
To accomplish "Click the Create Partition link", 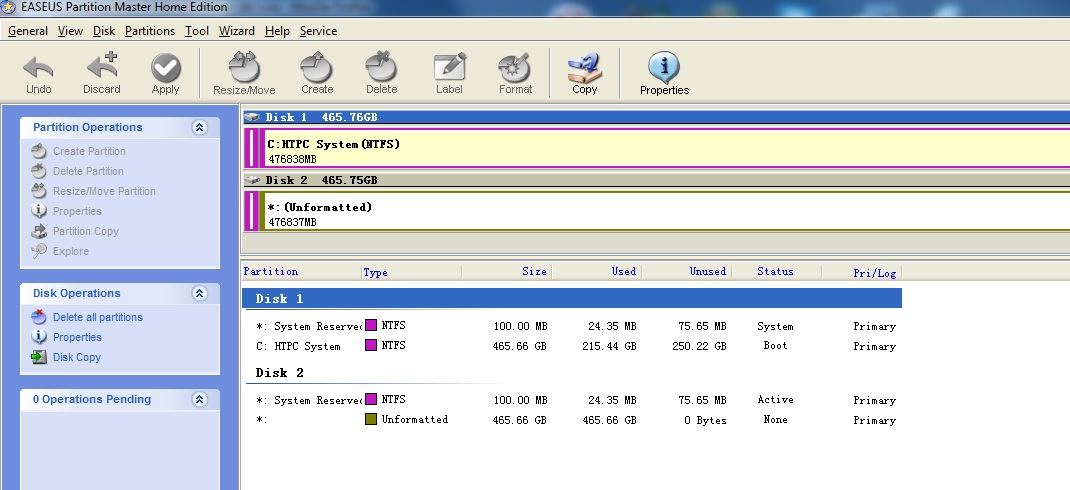I will pos(89,152).
